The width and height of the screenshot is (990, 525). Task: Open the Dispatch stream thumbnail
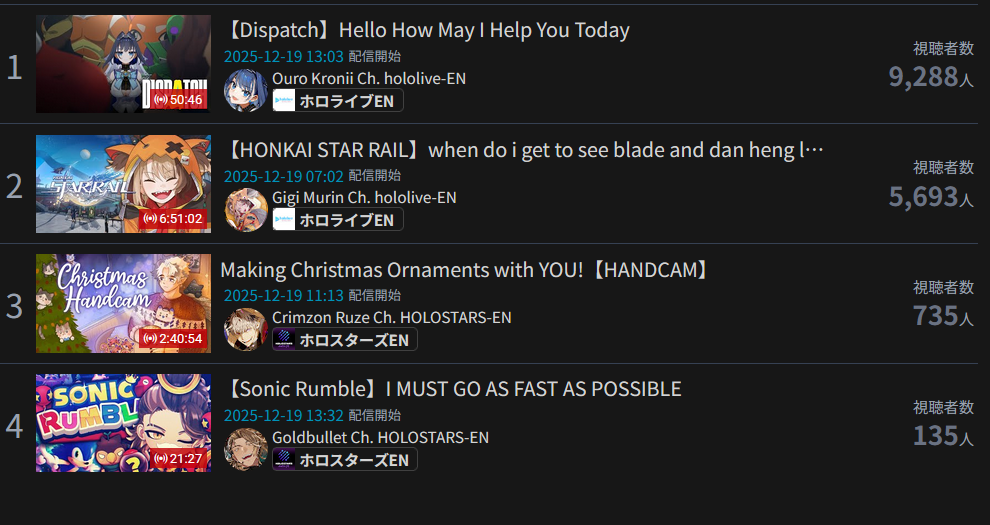[123, 64]
